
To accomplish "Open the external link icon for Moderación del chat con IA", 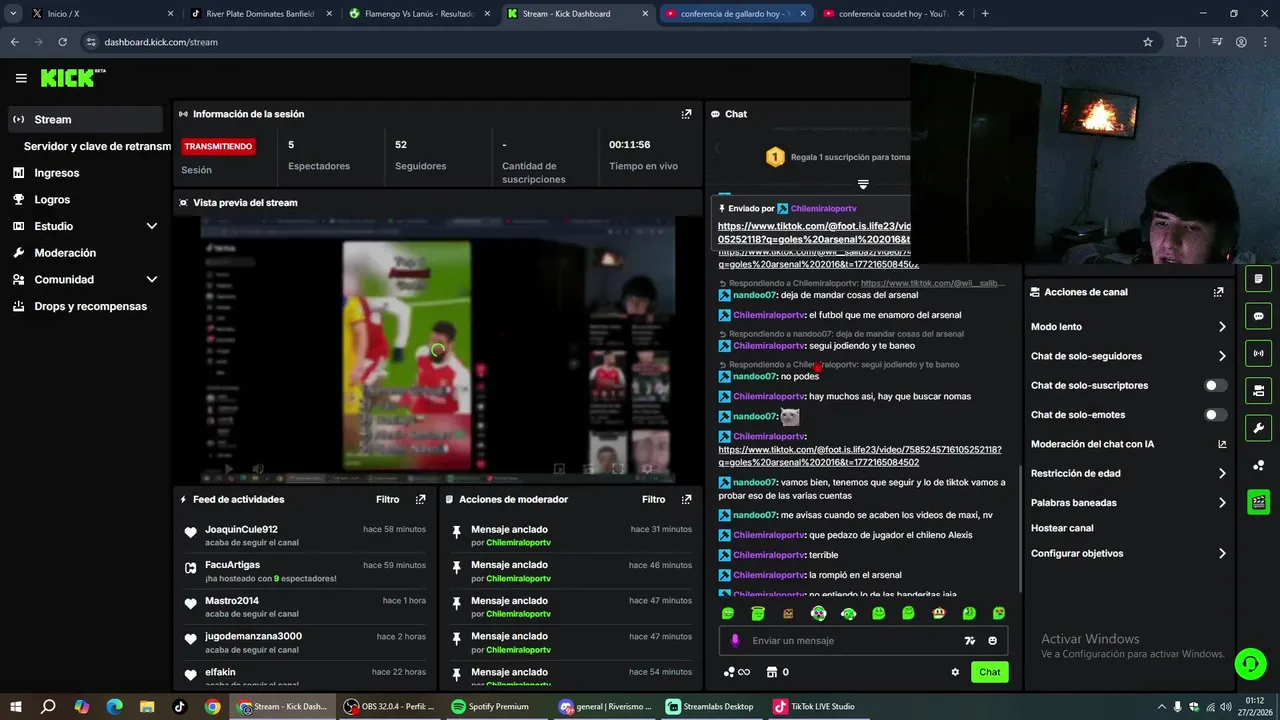I will coord(1222,444).
